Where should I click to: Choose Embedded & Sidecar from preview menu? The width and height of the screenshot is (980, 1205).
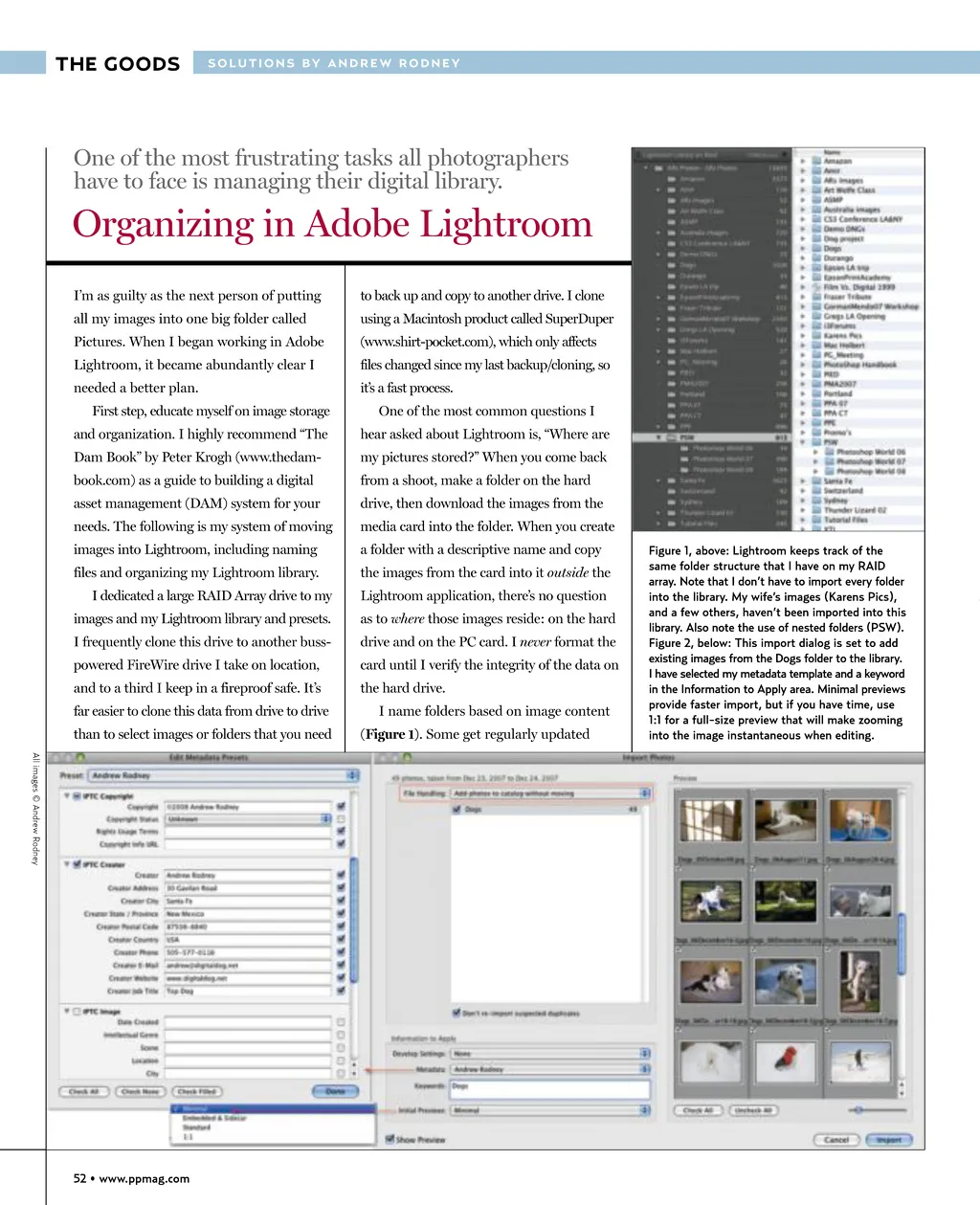[x=214, y=1118]
